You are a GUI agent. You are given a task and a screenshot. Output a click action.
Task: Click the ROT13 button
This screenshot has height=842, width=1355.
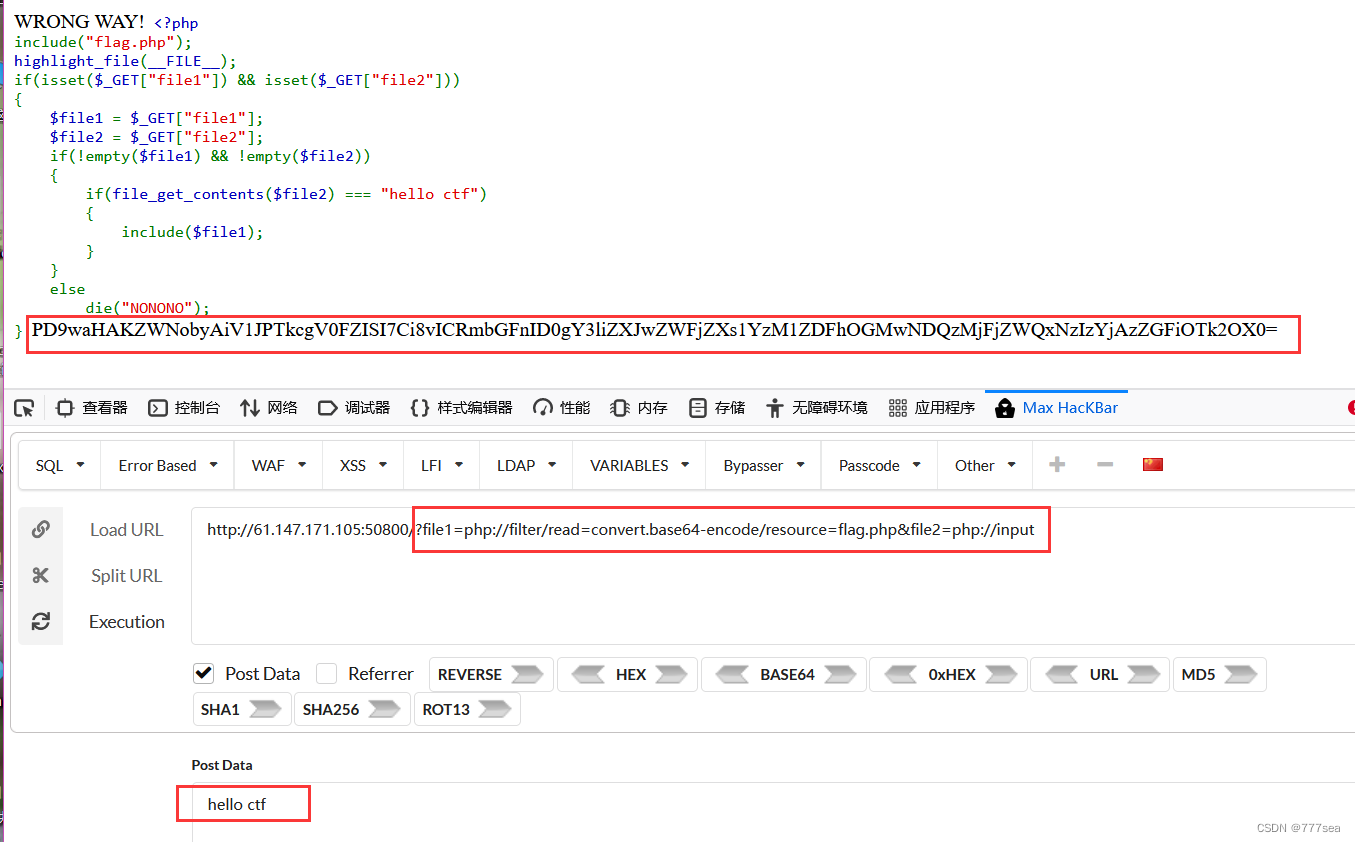coord(446,710)
